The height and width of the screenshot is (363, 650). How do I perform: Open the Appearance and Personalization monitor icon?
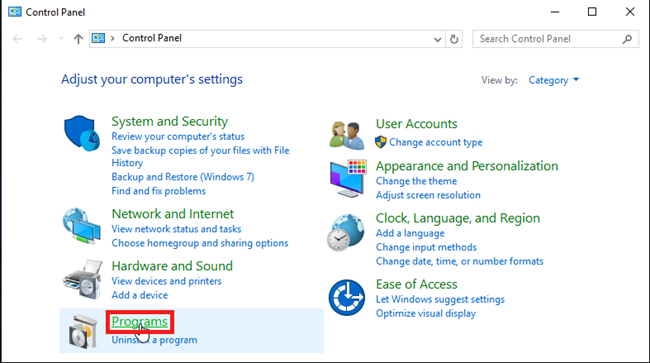(348, 179)
